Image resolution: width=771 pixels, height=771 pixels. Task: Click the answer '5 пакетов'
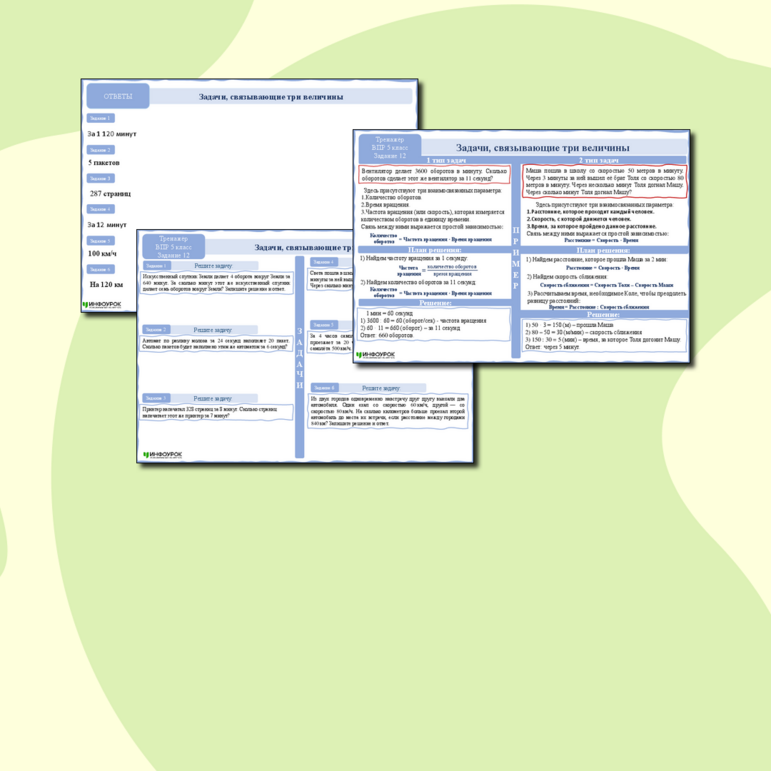[105, 162]
